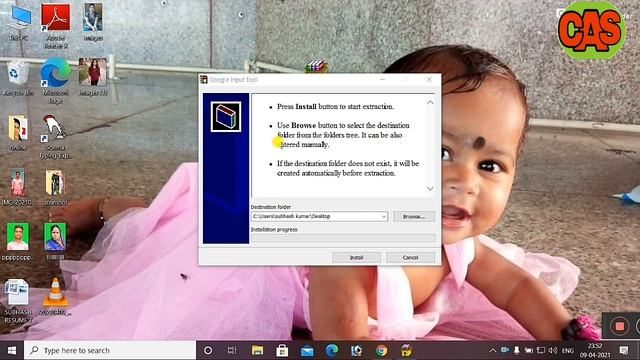Select the pppppppp image file
This screenshot has height=360, width=640.
pos(18,242)
